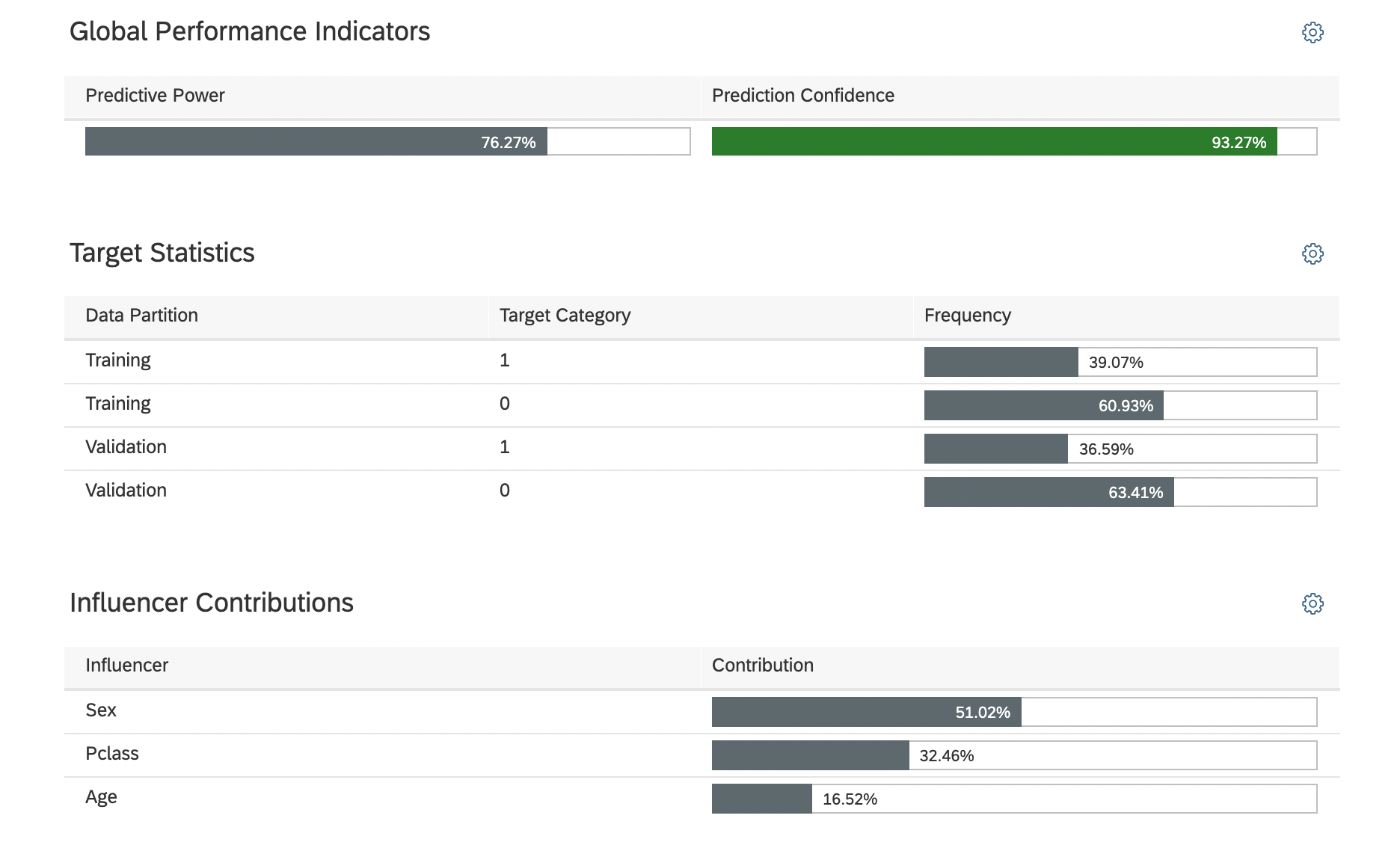Image resolution: width=1400 pixels, height=851 pixels.
Task: Open Target Statistics settings gear
Action: [1312, 254]
